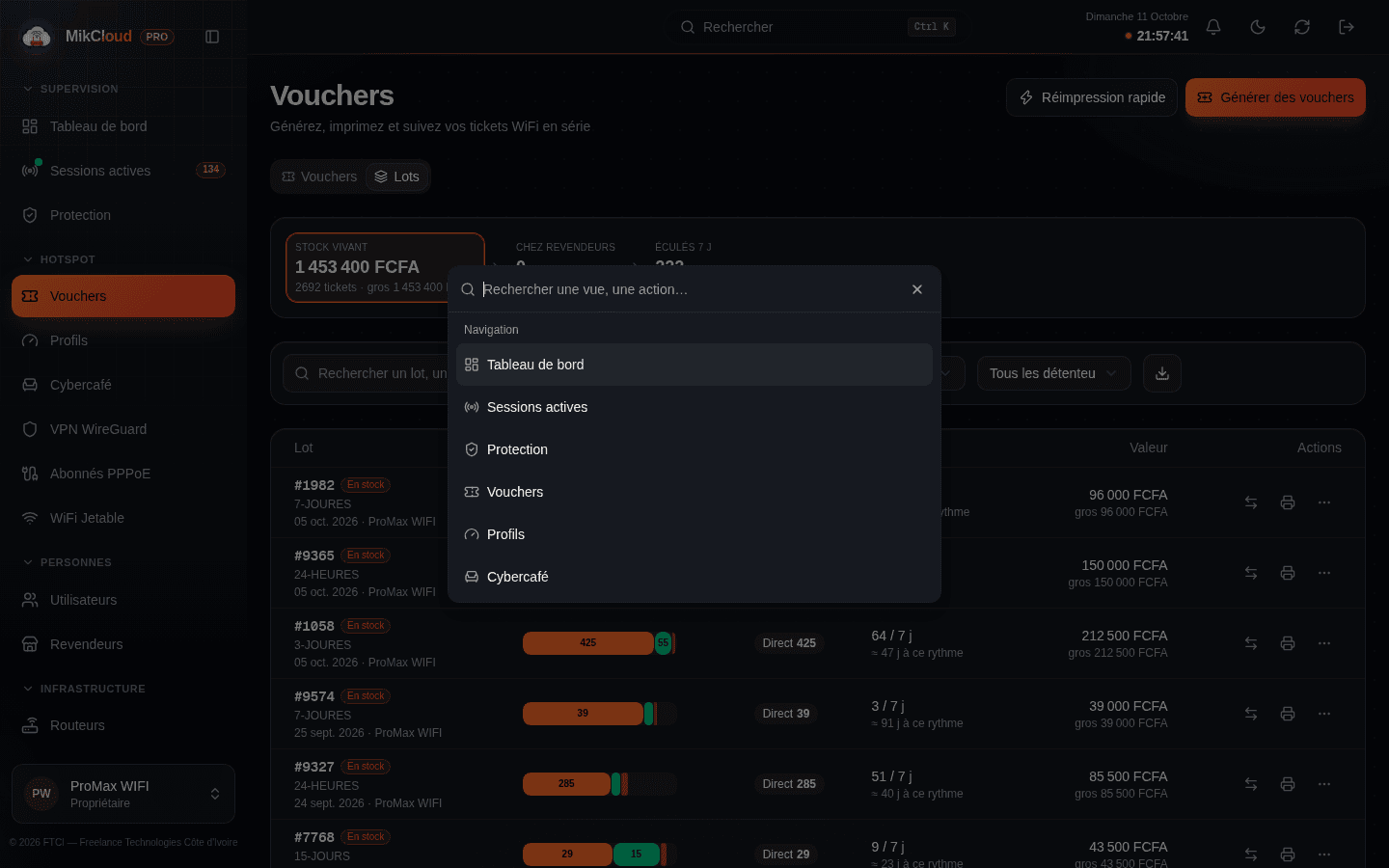Switch theme with the moon icon
Viewport: 1389px width, 868px height.
coord(1258,27)
